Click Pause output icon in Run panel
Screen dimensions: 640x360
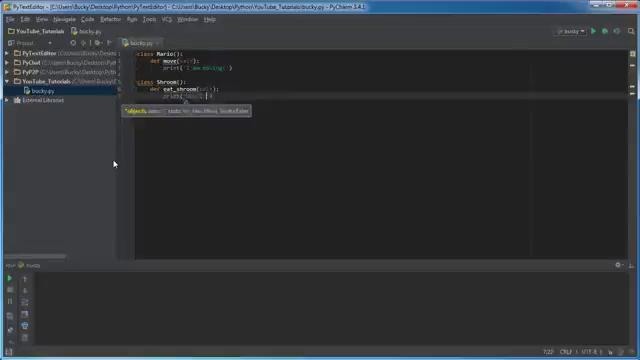point(10,302)
